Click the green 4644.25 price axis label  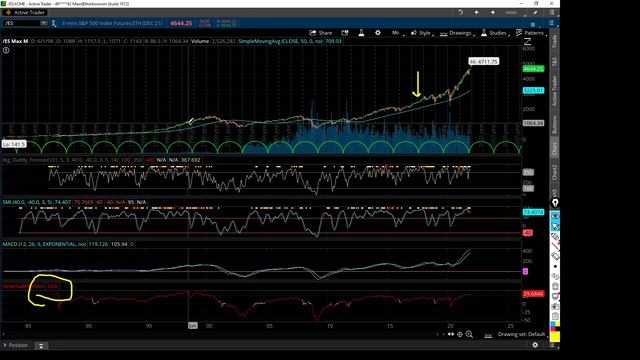(x=533, y=69)
